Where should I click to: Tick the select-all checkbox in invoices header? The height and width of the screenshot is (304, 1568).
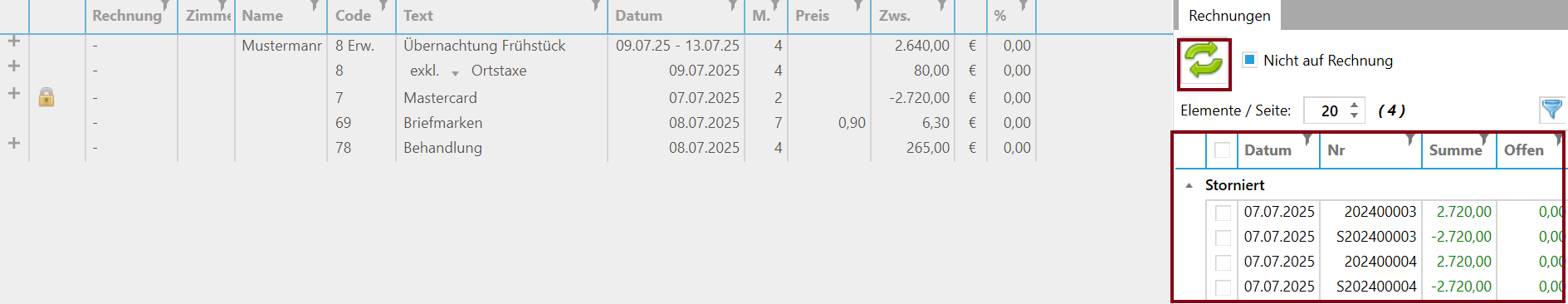pyautogui.click(x=1222, y=150)
